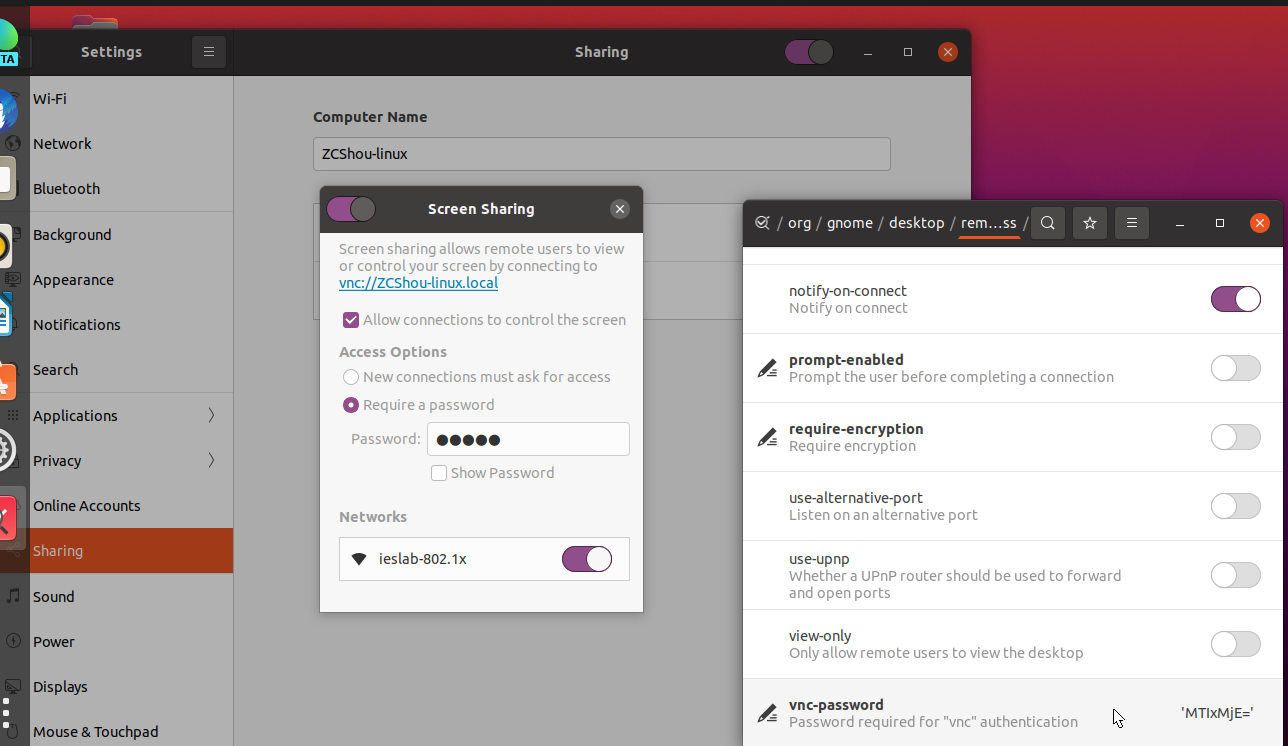Click the dconf editor search icon
Screen dimensions: 1288x746
point(1048,223)
